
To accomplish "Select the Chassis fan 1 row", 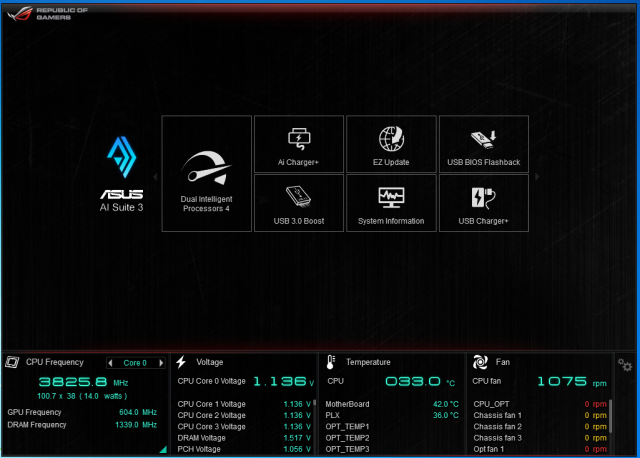I will (540, 415).
